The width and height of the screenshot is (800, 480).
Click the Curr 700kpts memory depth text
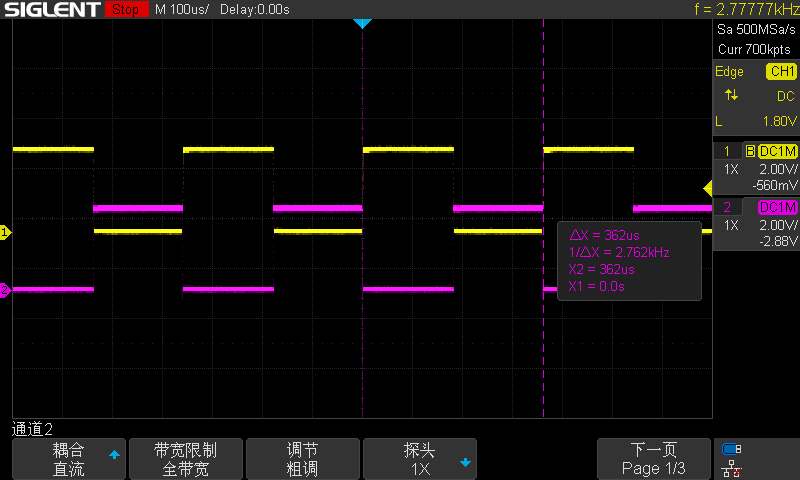[x=754, y=49]
